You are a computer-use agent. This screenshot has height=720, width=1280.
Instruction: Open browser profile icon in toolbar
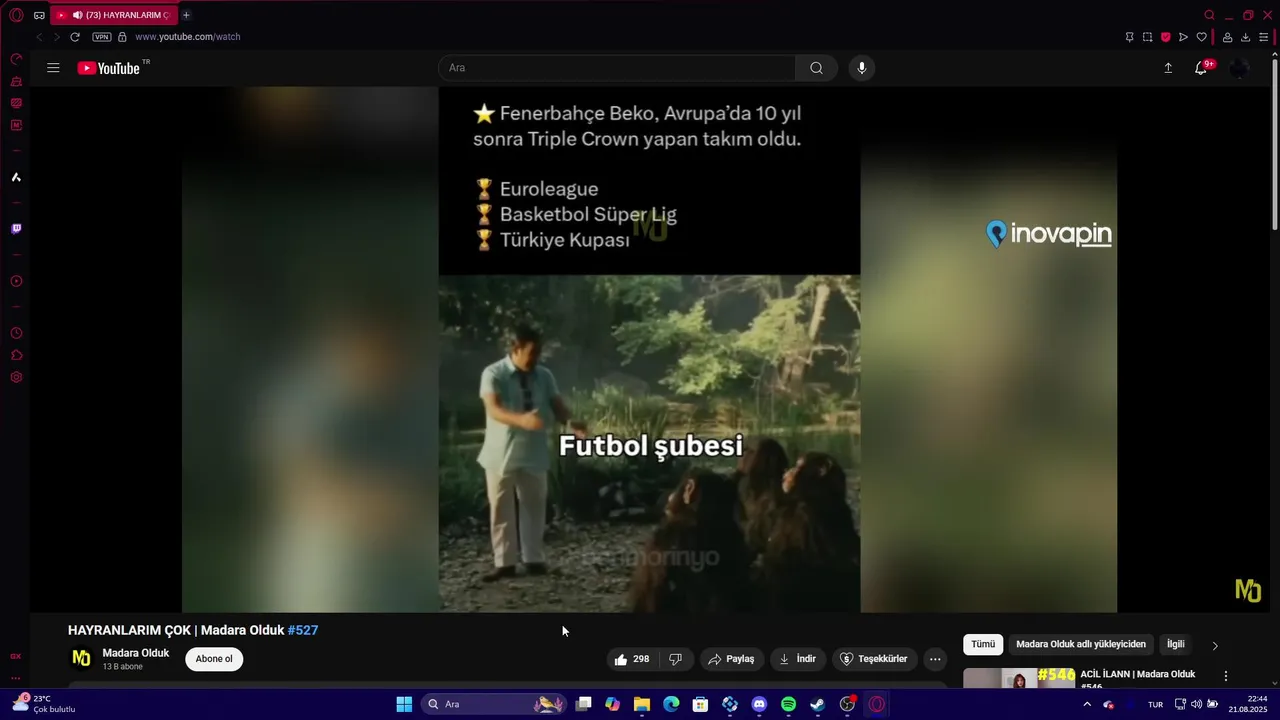pyautogui.click(x=1227, y=37)
